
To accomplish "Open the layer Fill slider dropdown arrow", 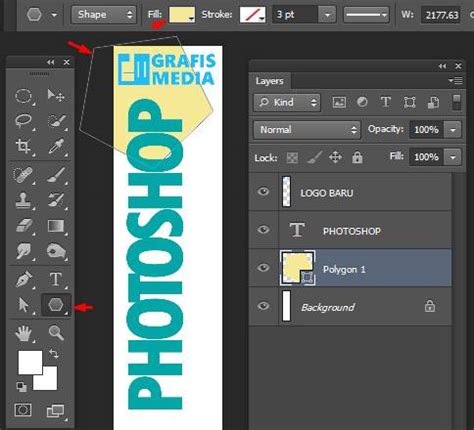I will (453, 157).
